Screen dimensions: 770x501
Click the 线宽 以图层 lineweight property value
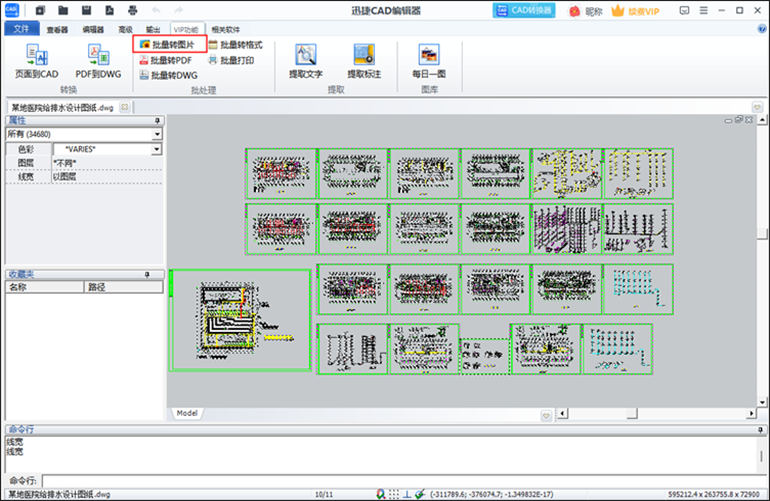107,176
